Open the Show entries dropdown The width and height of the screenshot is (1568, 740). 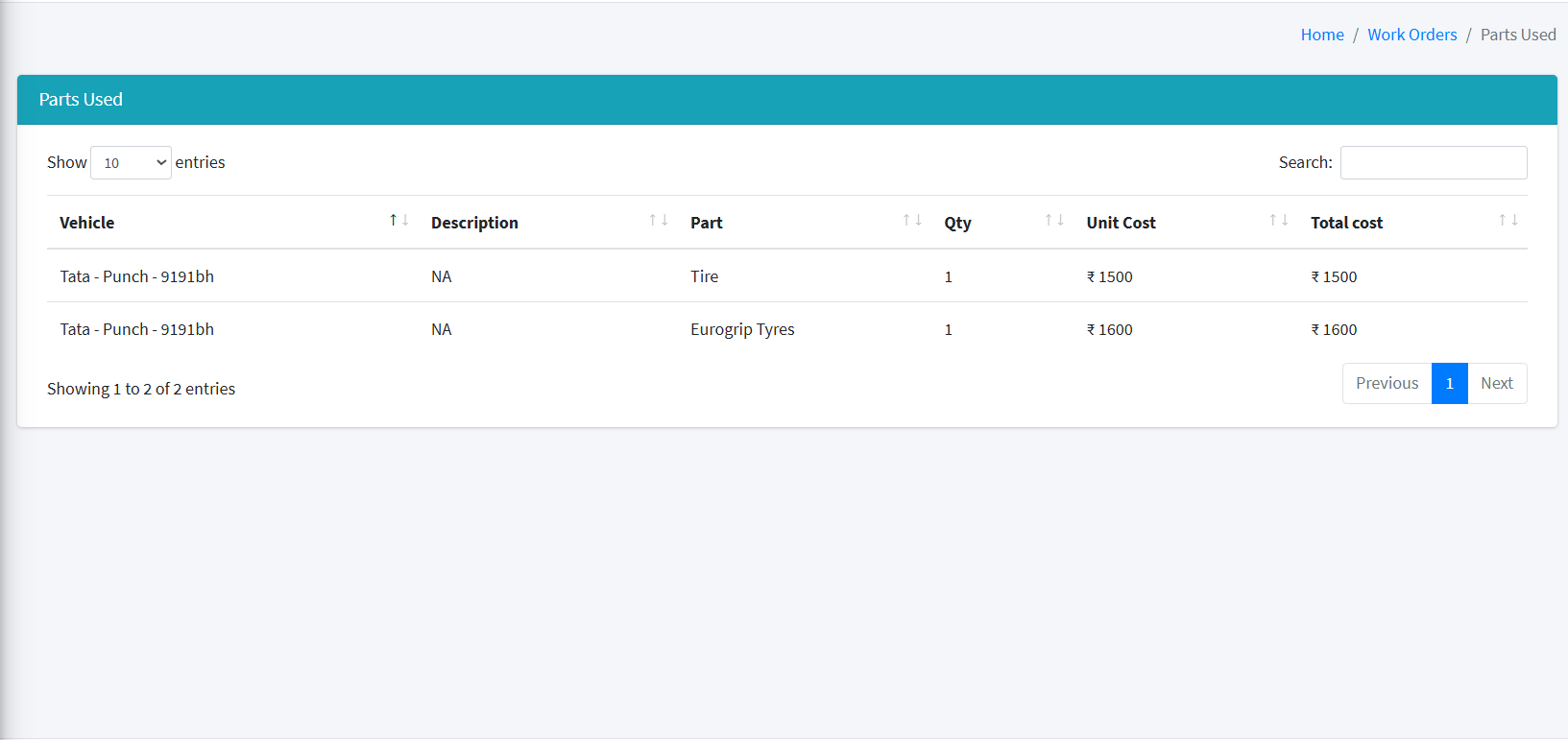pos(131,163)
